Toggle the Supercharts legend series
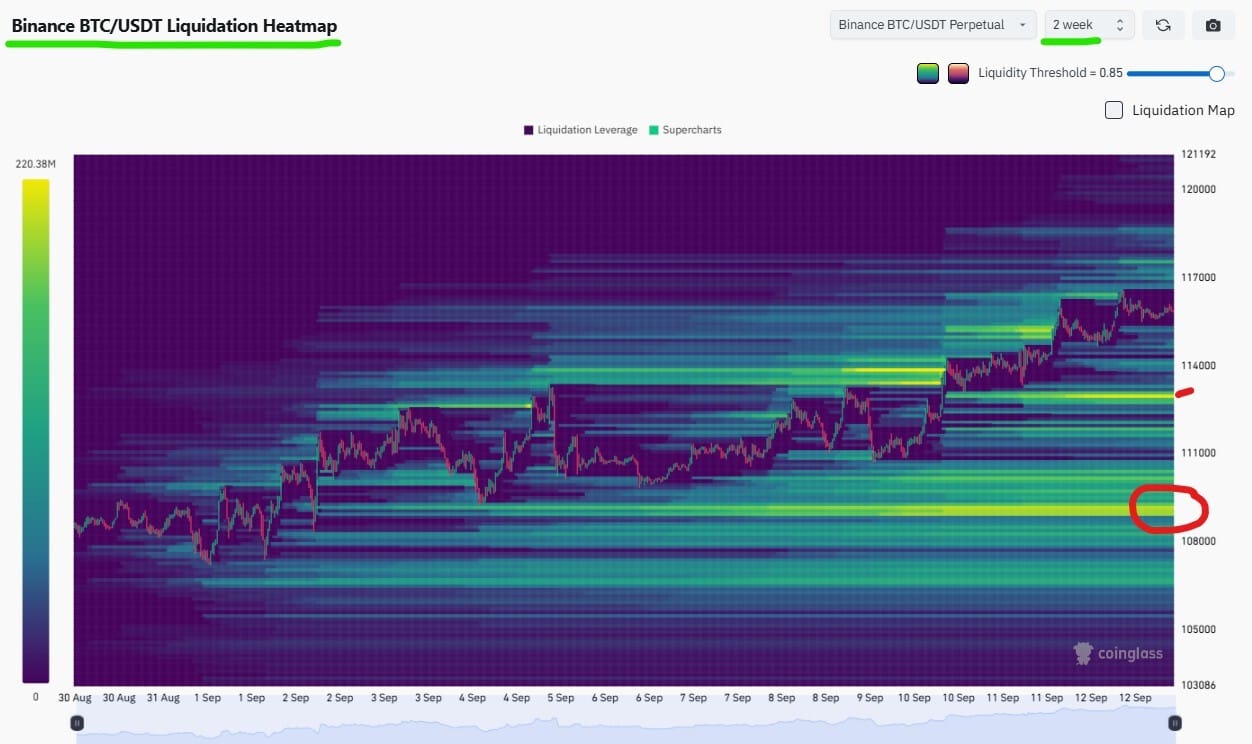Viewport: 1252px width, 744px height. (x=685, y=130)
